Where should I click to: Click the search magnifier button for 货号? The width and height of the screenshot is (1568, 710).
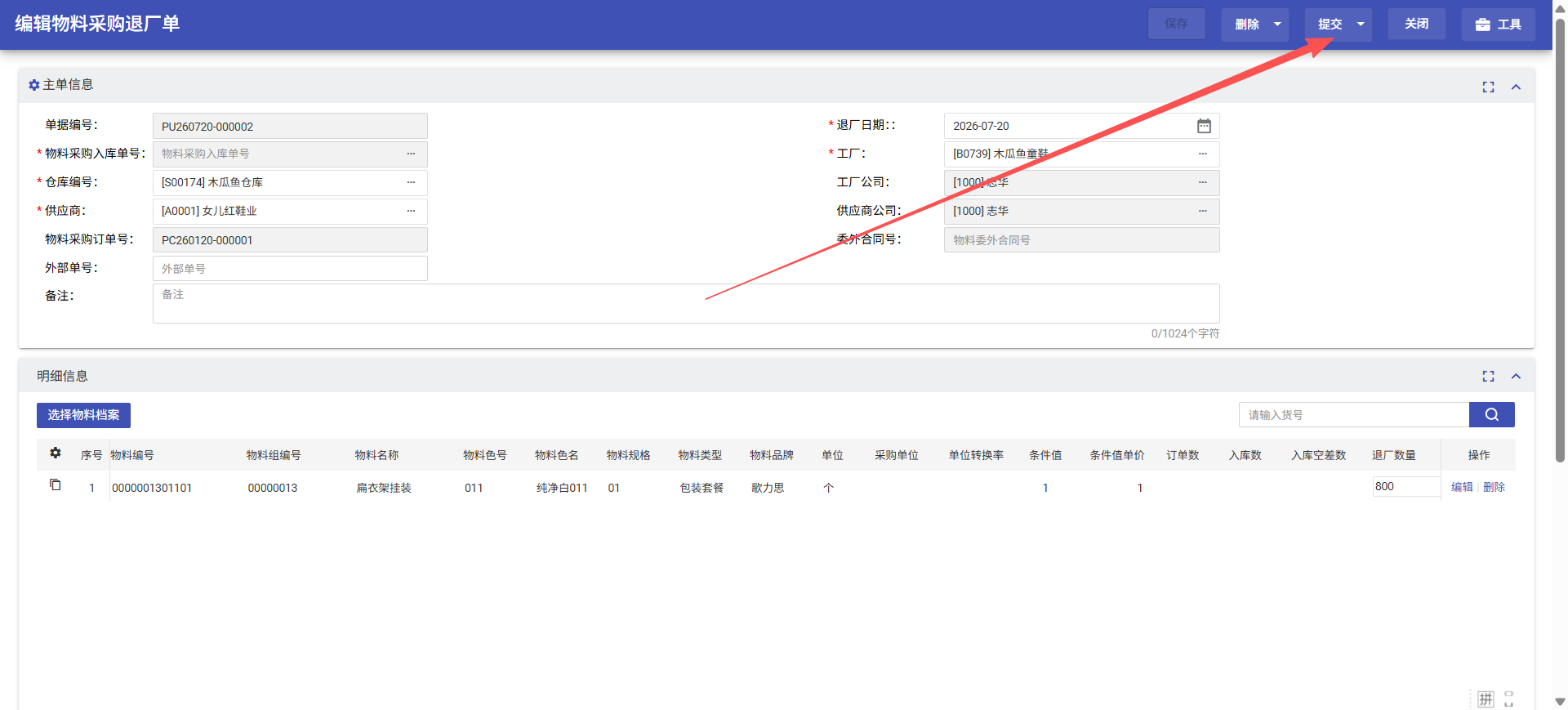pyautogui.click(x=1491, y=414)
